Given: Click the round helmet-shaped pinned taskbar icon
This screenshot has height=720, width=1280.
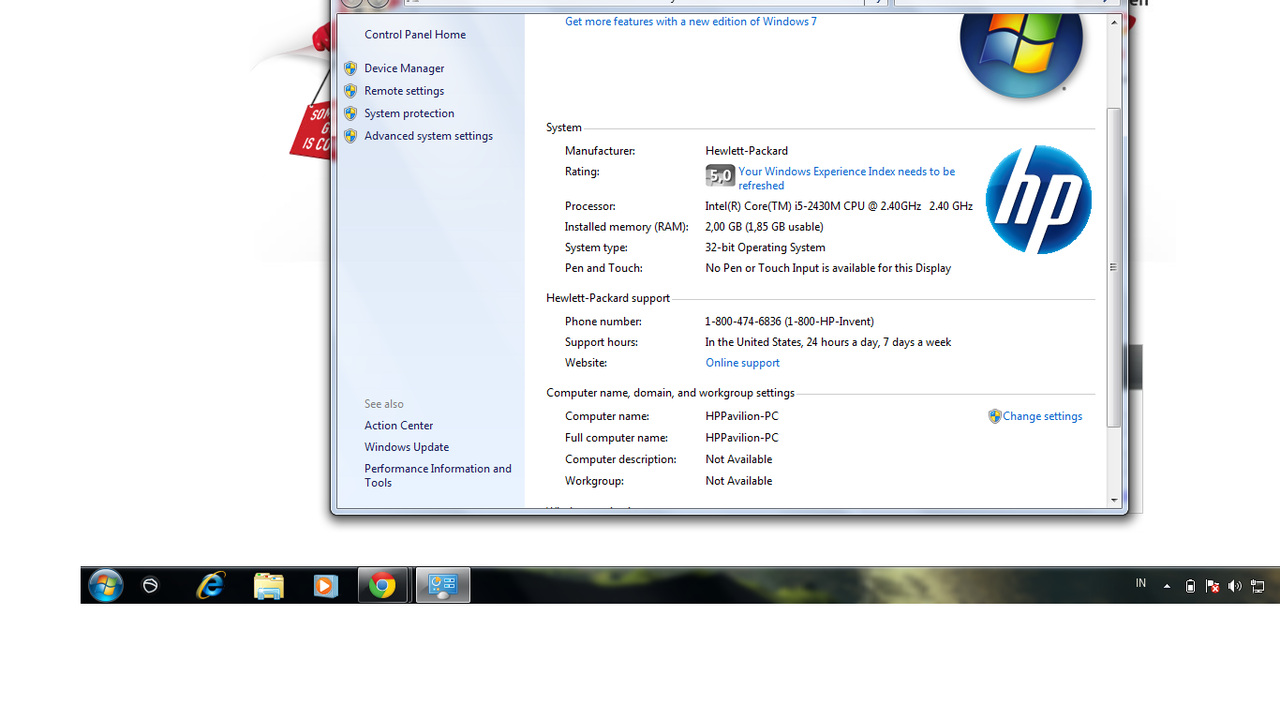Looking at the screenshot, I should [x=150, y=585].
